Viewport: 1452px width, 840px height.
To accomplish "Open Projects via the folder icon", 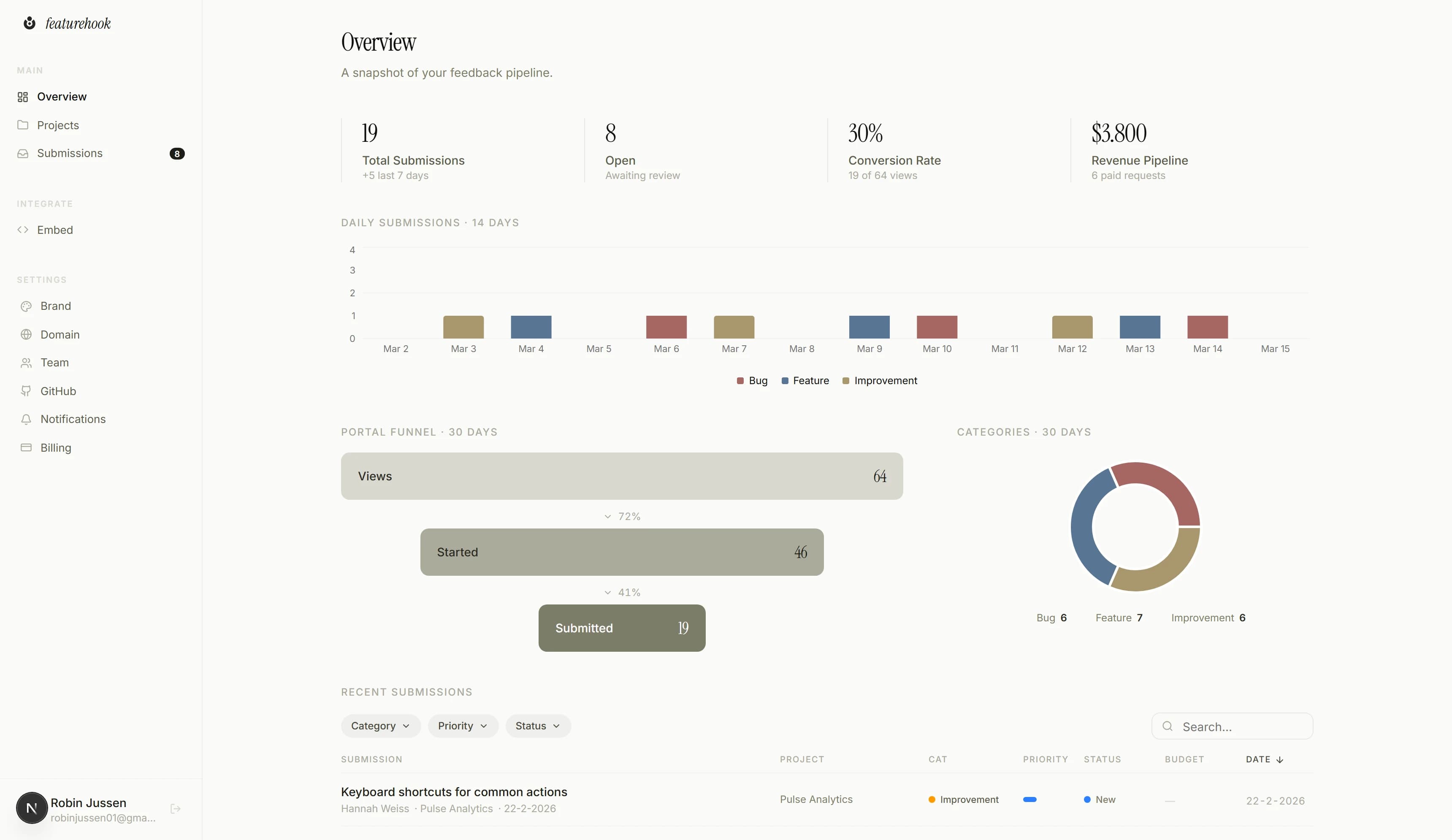I will coord(23,125).
